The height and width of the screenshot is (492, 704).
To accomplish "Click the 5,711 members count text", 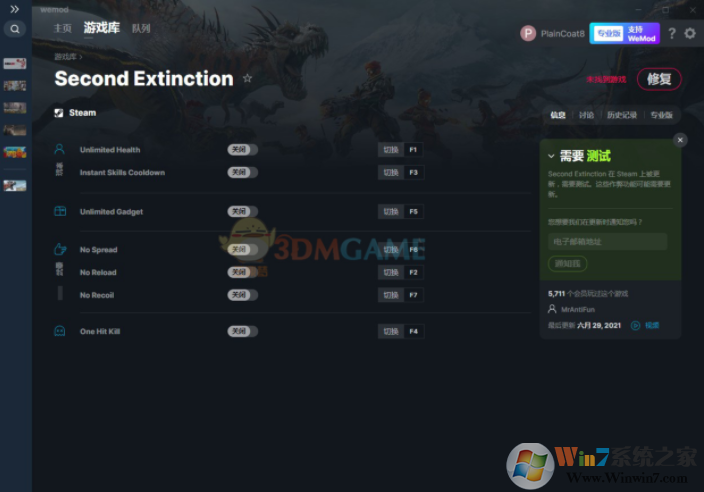I will [x=588, y=294].
